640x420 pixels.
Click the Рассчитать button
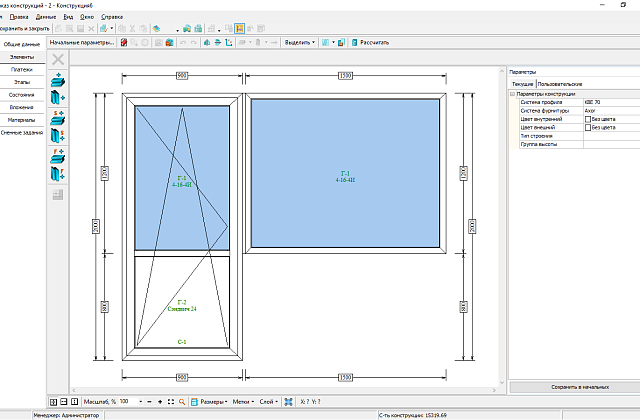370,42
